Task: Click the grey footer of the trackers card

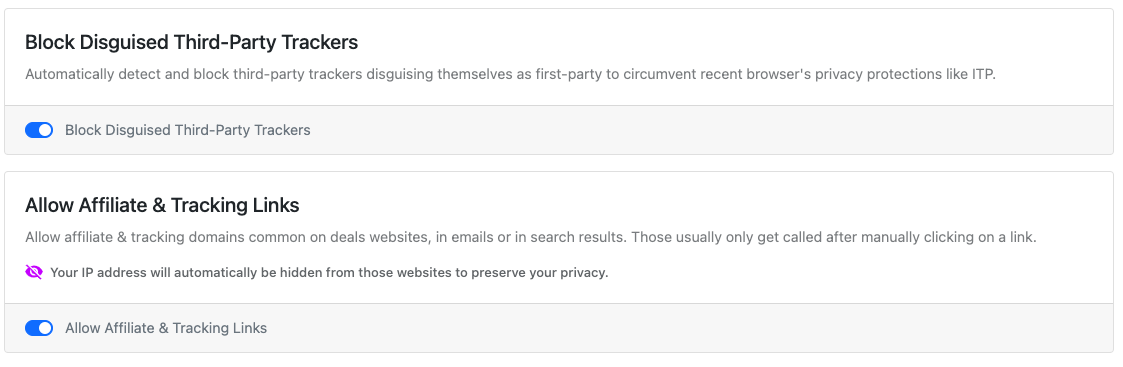Action: (559, 130)
